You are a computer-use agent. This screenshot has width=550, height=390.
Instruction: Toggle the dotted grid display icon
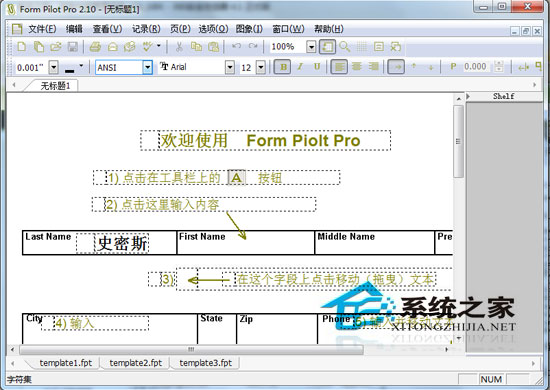[362, 47]
